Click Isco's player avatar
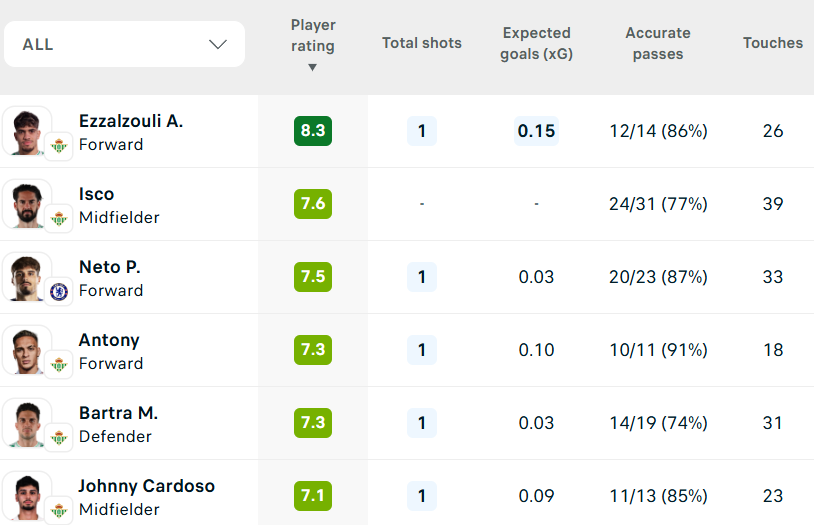The image size is (814, 525). point(23,202)
